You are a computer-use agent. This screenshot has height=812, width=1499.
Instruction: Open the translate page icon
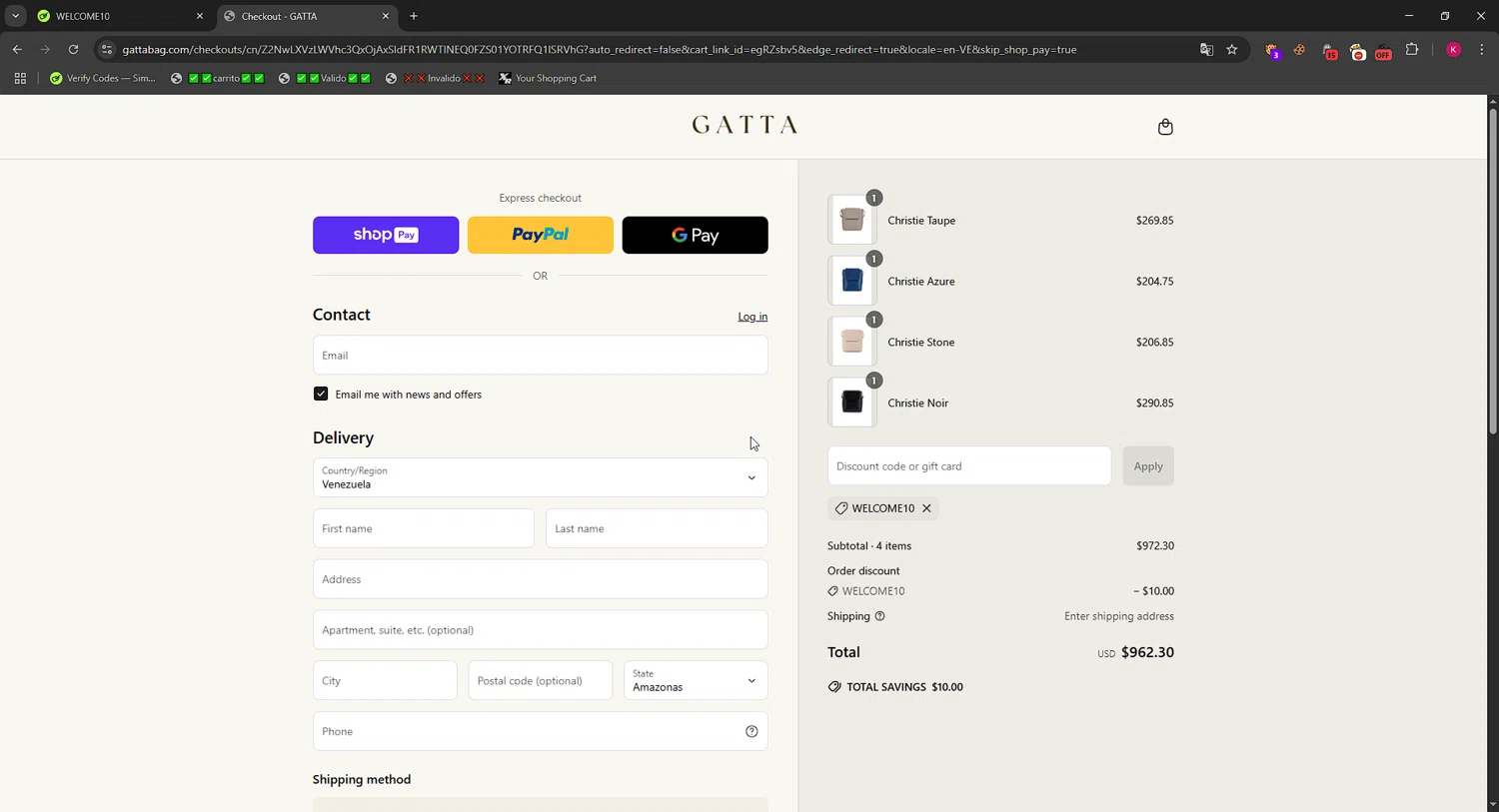(x=1206, y=49)
